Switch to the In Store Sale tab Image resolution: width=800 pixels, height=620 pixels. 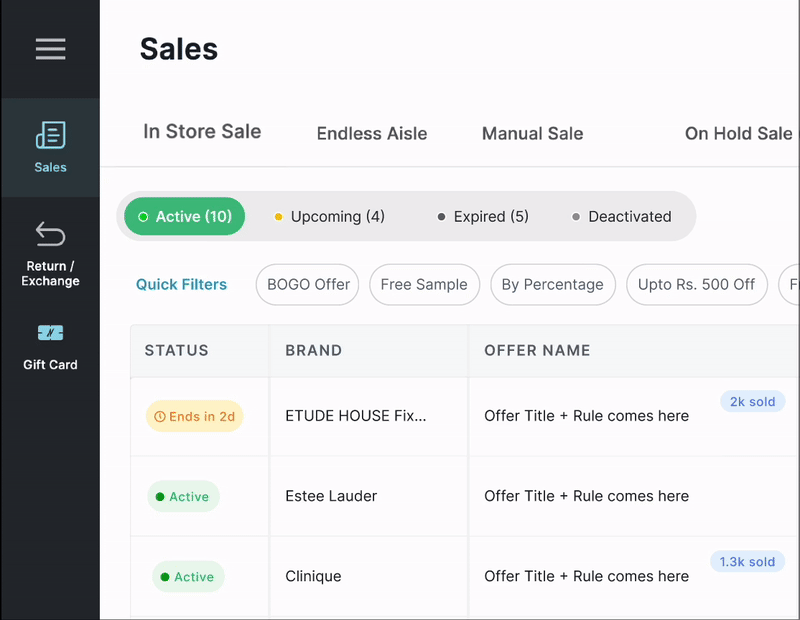(202, 132)
